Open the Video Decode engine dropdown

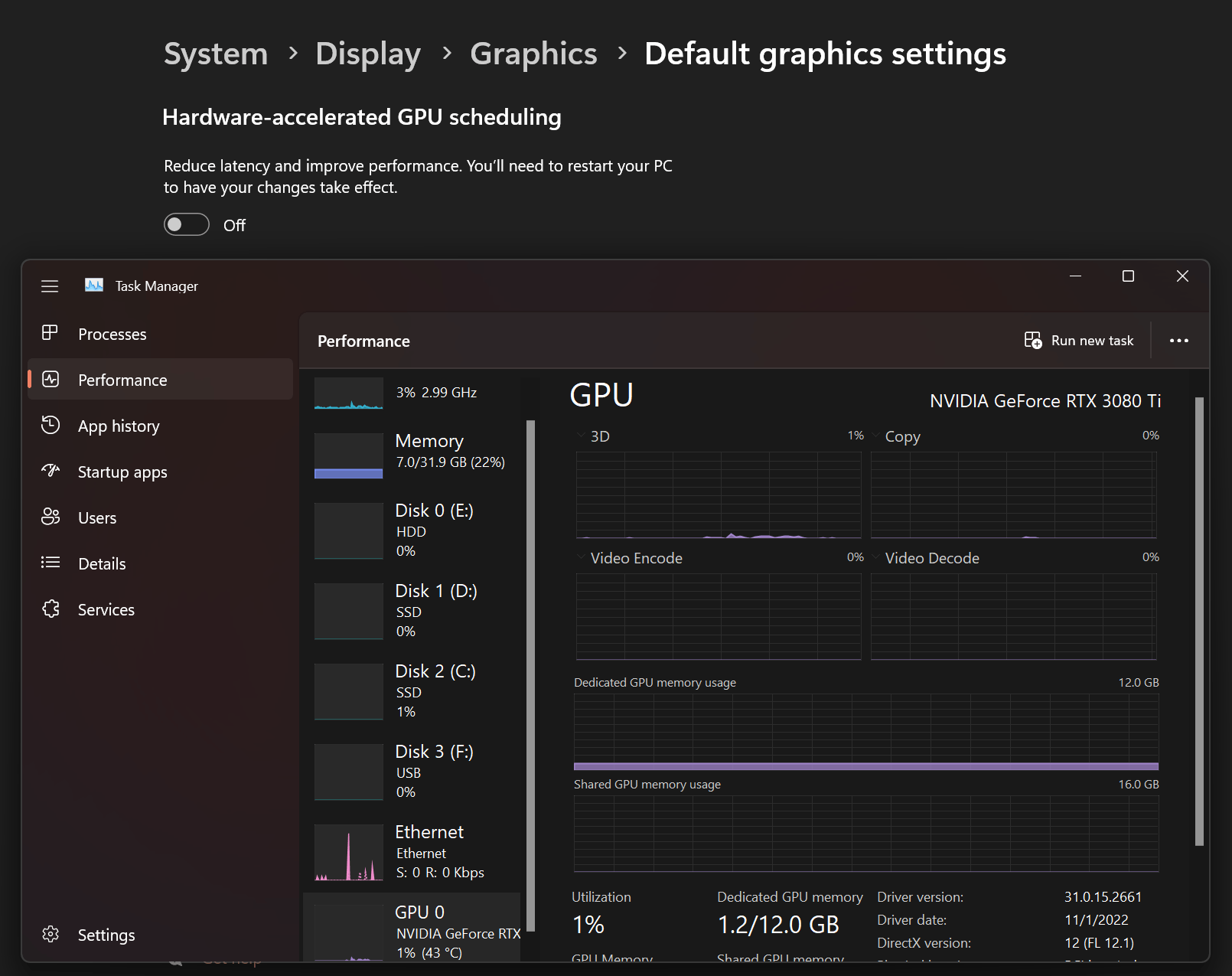click(876, 558)
